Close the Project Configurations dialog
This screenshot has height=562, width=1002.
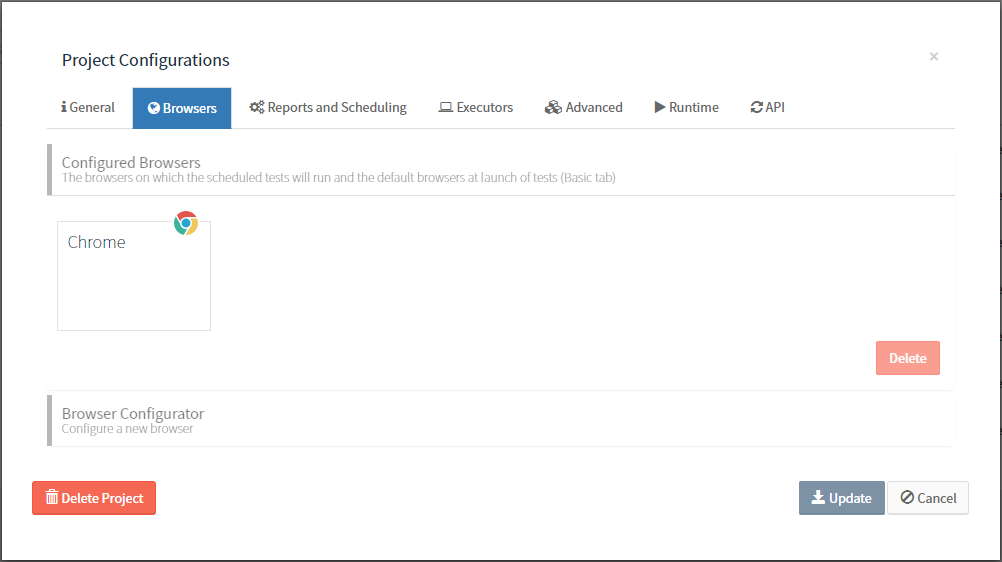coord(934,56)
